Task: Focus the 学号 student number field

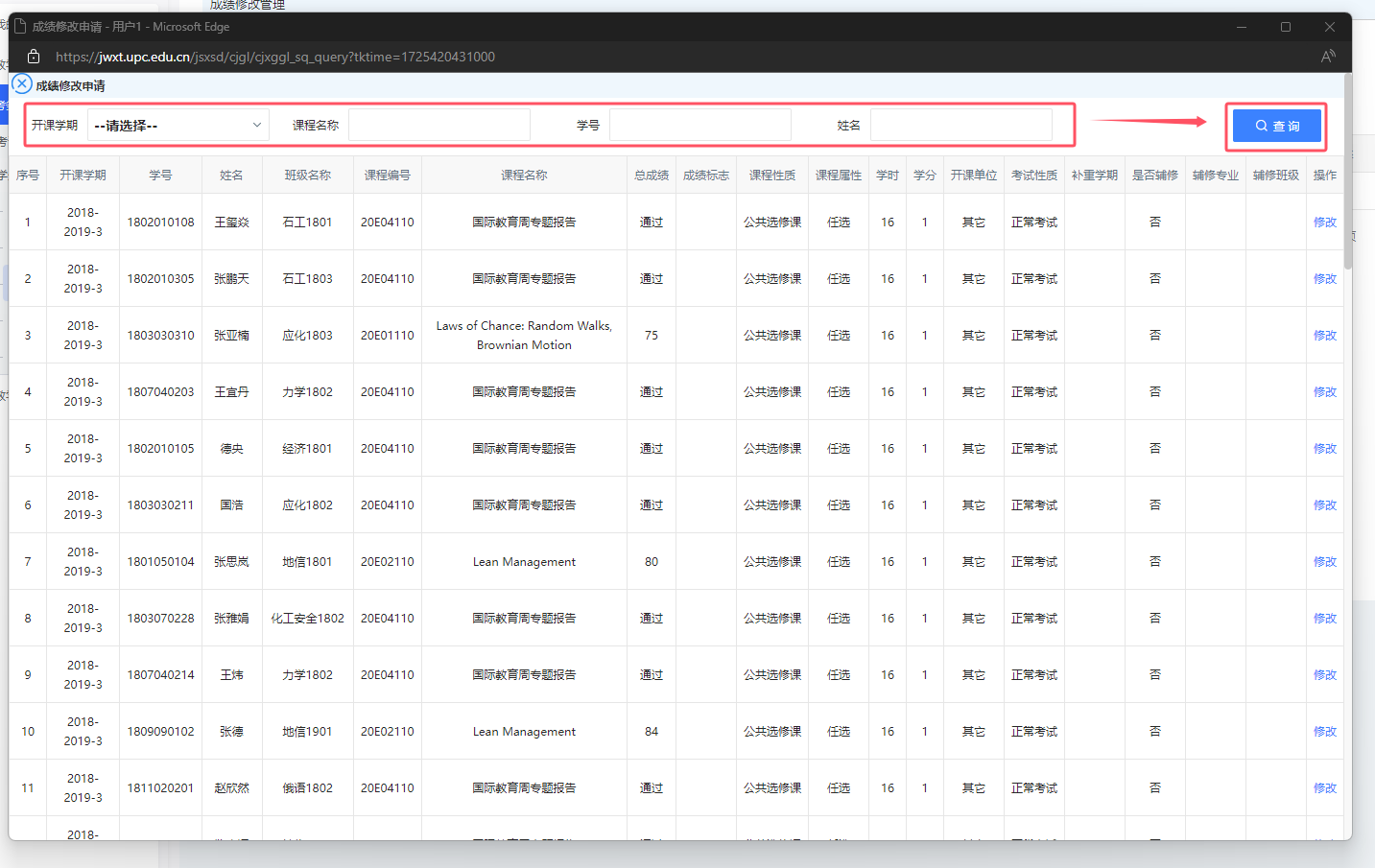Action: pos(699,126)
